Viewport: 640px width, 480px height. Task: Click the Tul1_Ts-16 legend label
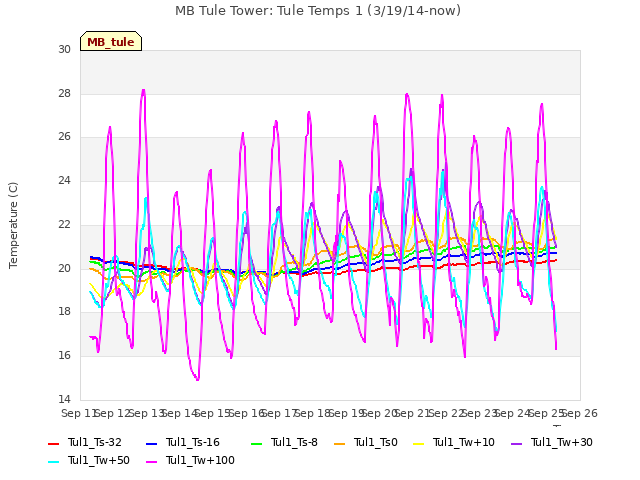pyautogui.click(x=193, y=442)
